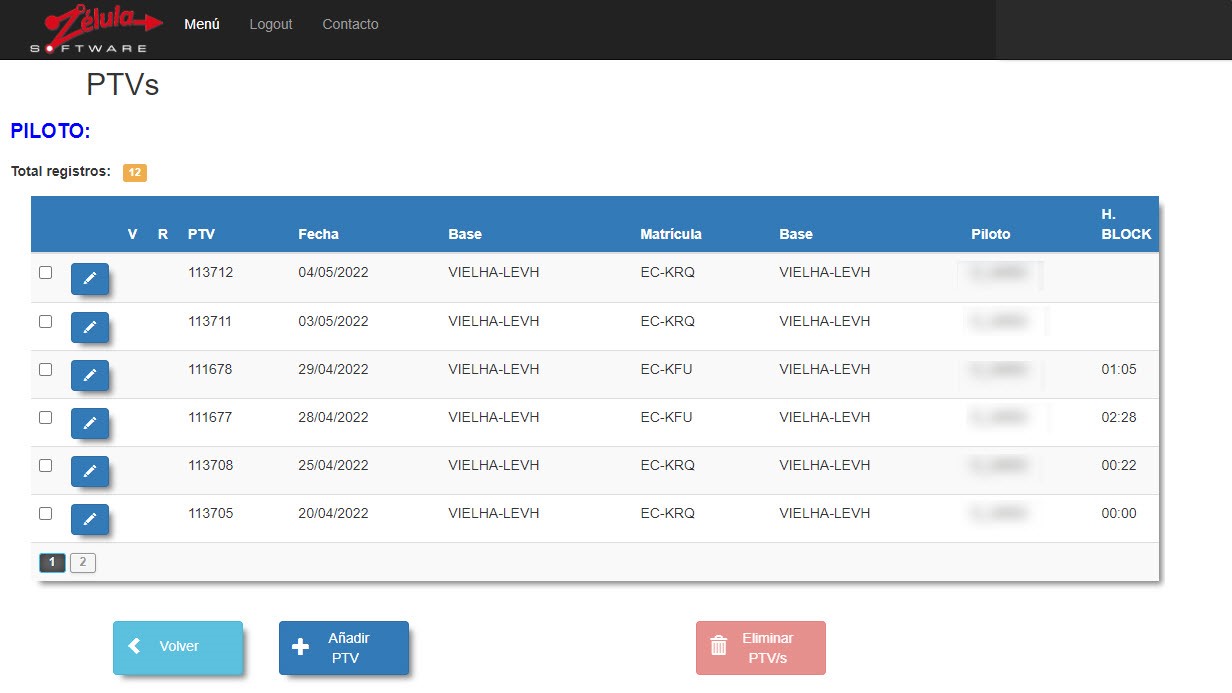Select page 1 in the pagination
The image size is (1232, 693).
click(52, 563)
